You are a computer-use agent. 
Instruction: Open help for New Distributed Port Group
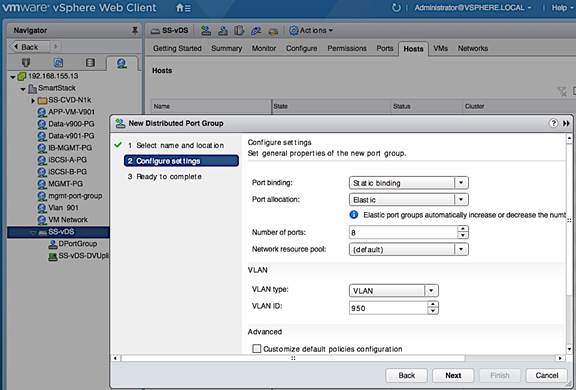tap(553, 123)
